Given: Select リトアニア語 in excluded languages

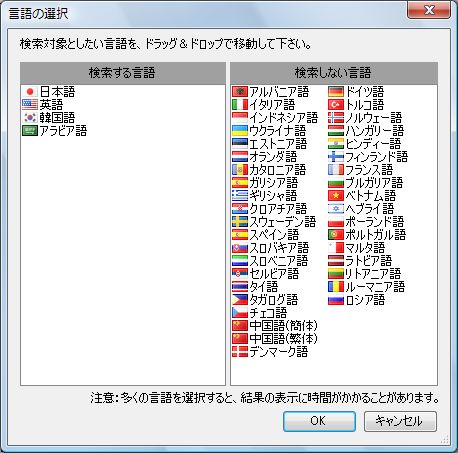Looking at the screenshot, I should (365, 274).
